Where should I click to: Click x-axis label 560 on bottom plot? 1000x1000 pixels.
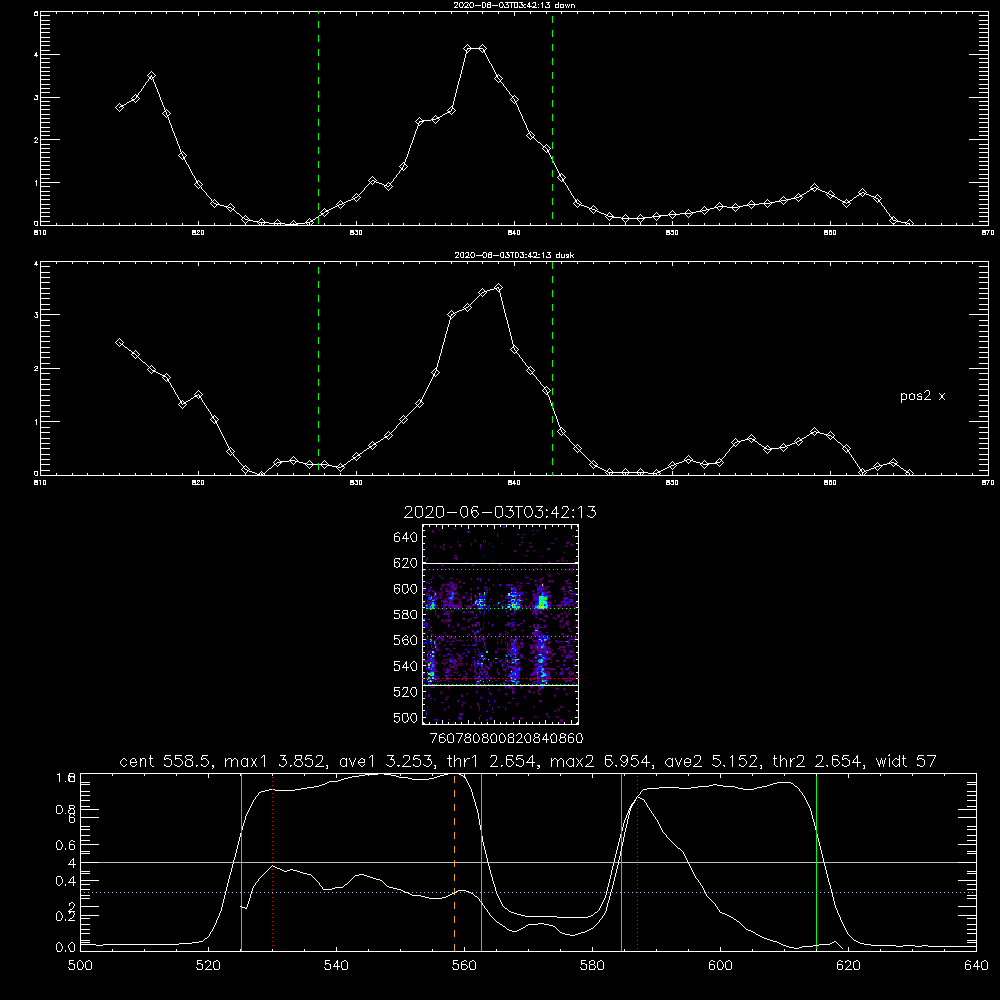point(464,966)
